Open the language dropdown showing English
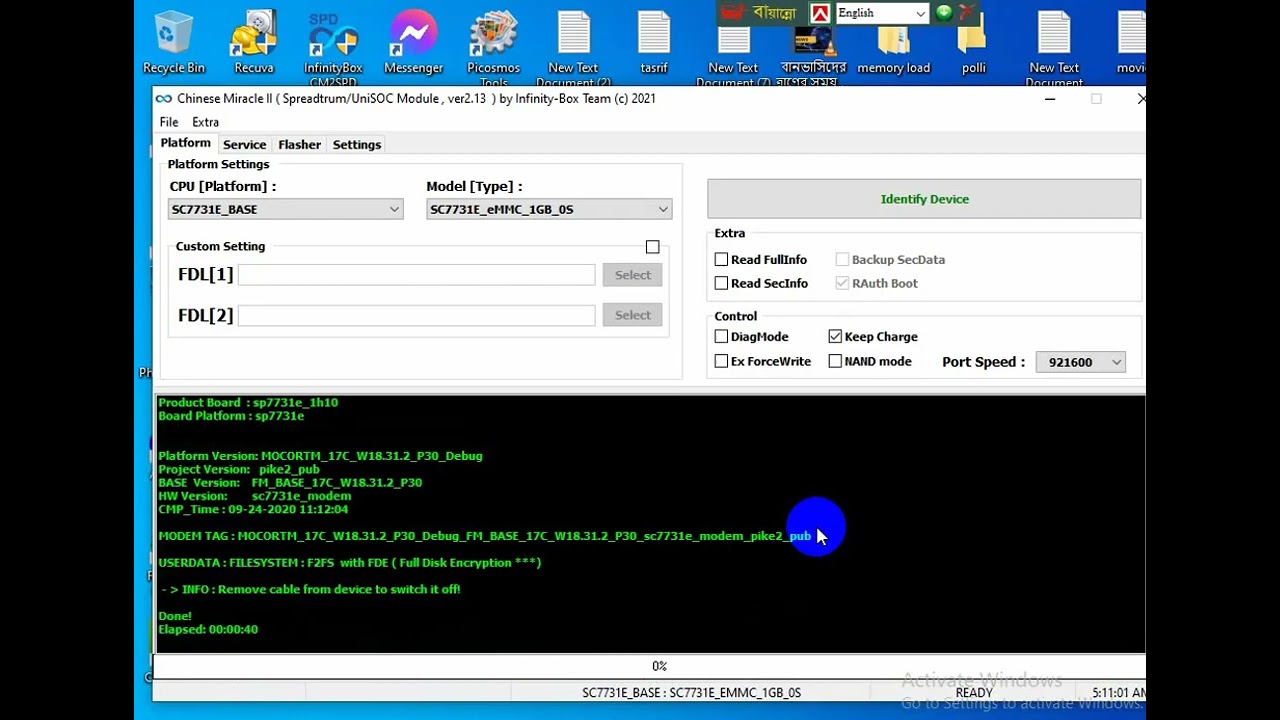The height and width of the screenshot is (720, 1280). (x=882, y=13)
